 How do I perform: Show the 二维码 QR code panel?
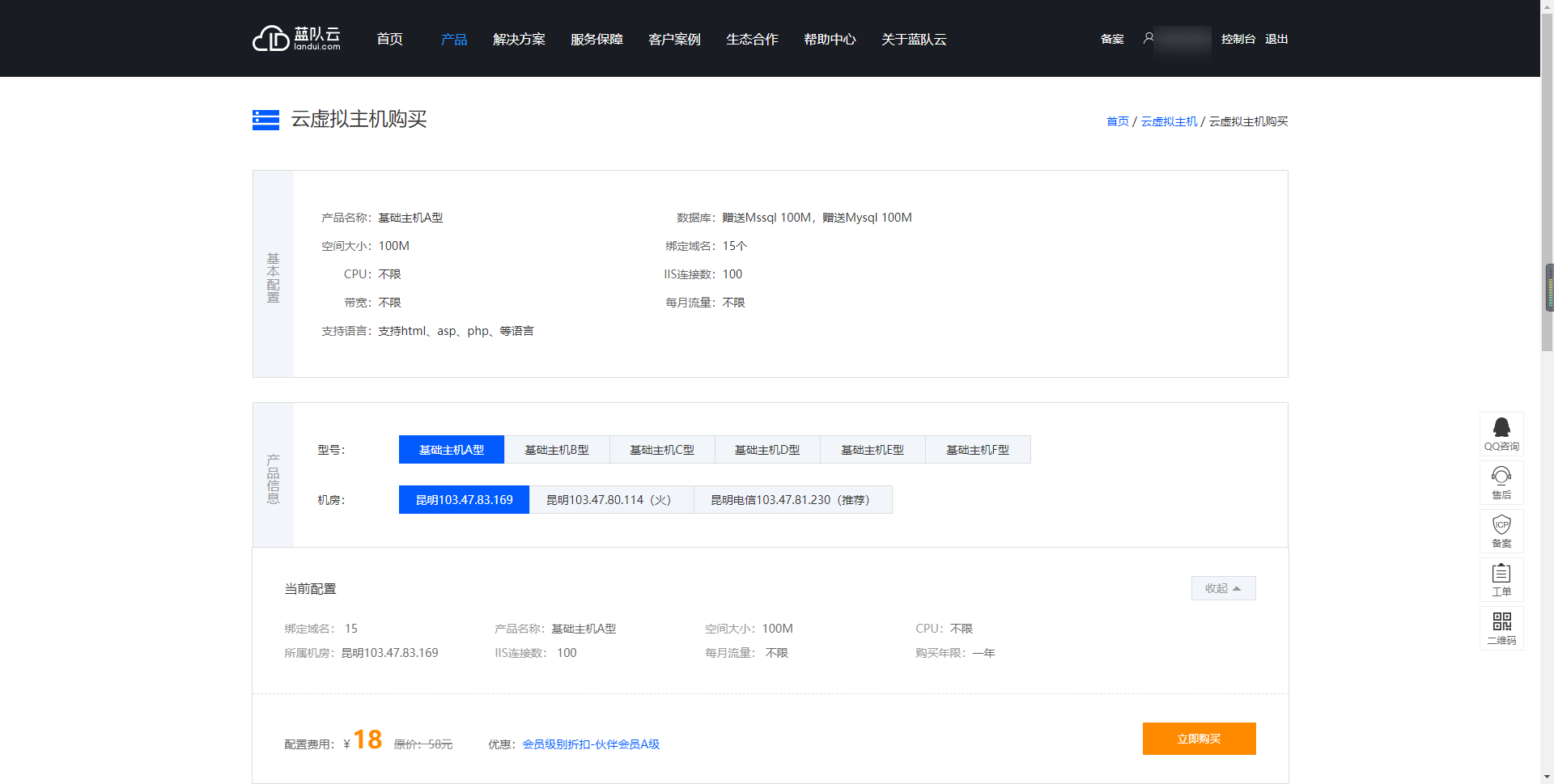click(1501, 628)
